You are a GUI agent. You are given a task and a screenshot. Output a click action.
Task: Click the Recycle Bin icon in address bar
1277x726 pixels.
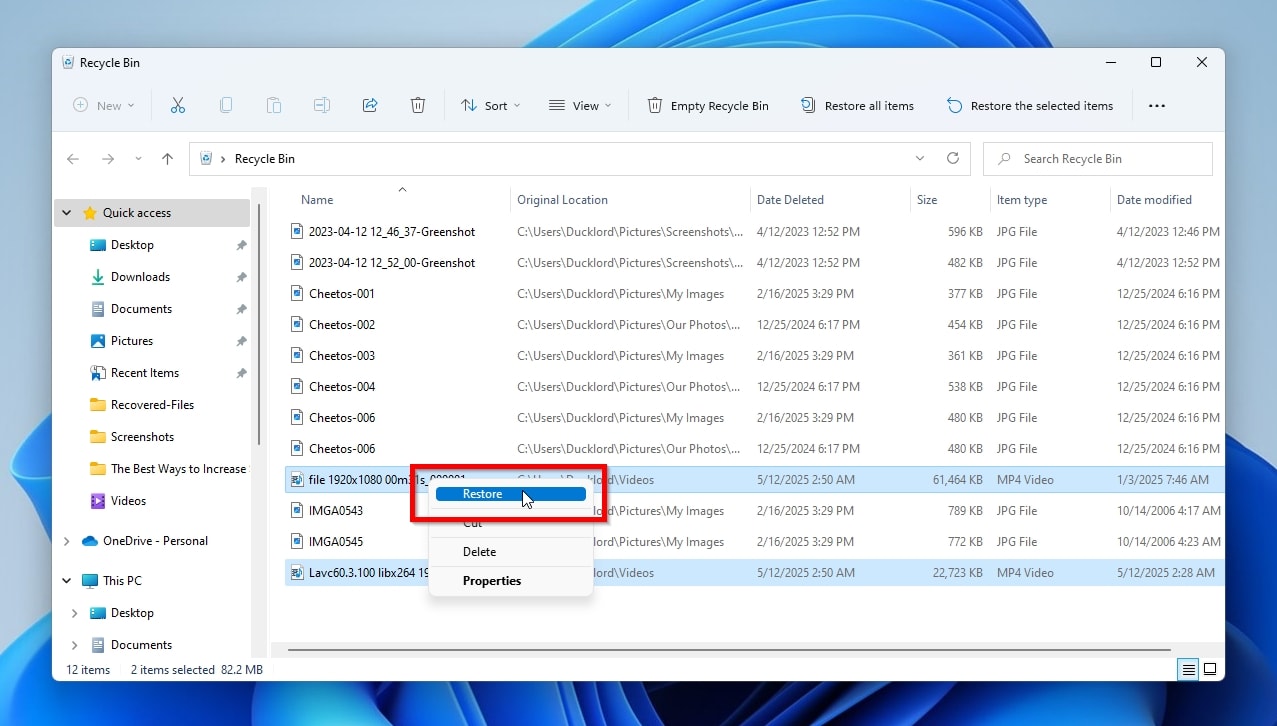tap(206, 158)
